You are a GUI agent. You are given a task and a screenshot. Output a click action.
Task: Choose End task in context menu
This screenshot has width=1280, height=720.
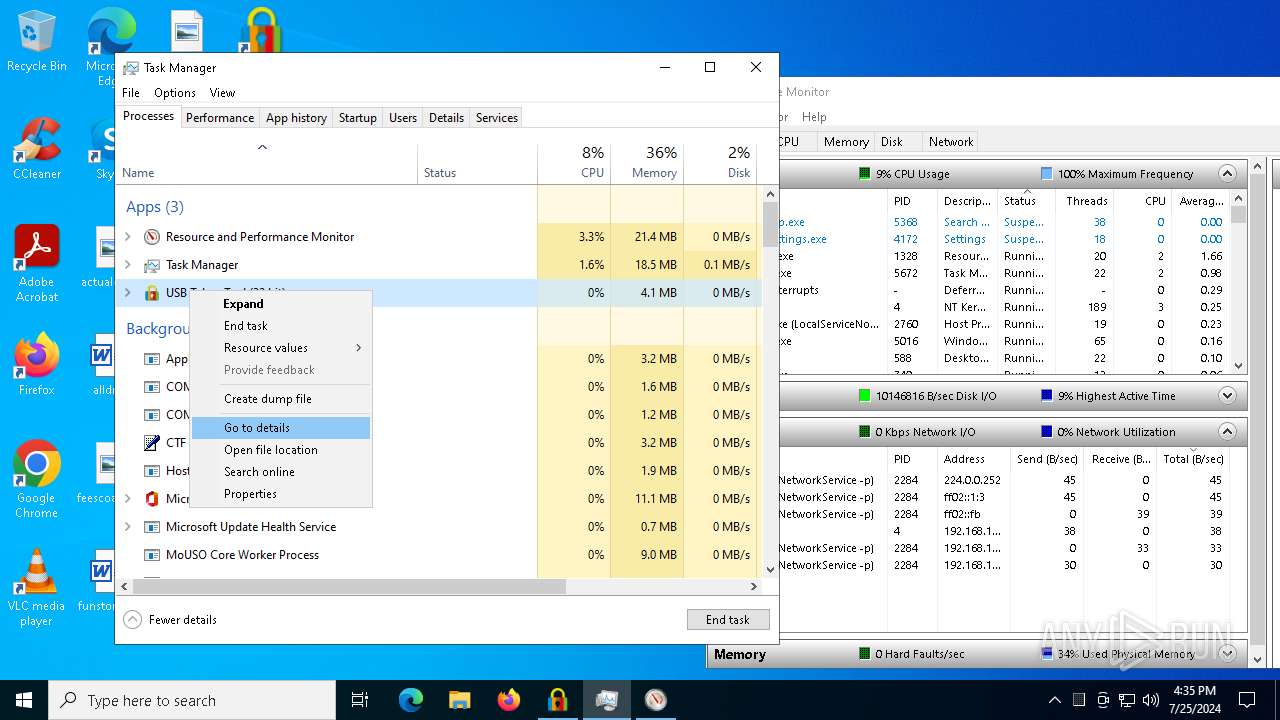[281, 326]
